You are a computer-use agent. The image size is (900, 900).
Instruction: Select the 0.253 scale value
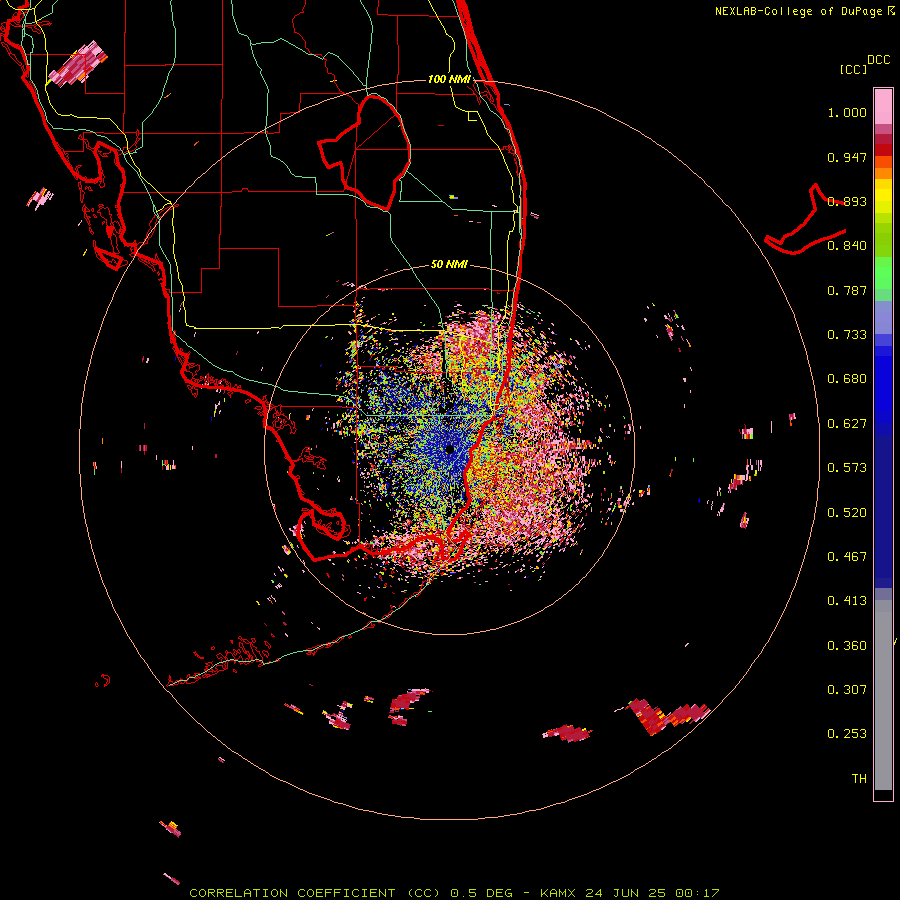coord(847,734)
